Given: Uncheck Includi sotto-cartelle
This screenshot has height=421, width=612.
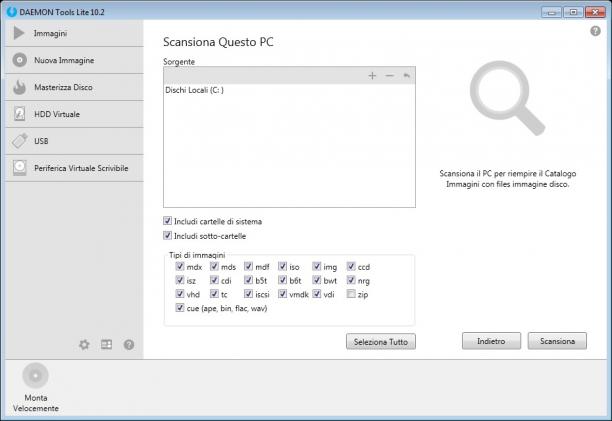Looking at the screenshot, I should point(167,235).
